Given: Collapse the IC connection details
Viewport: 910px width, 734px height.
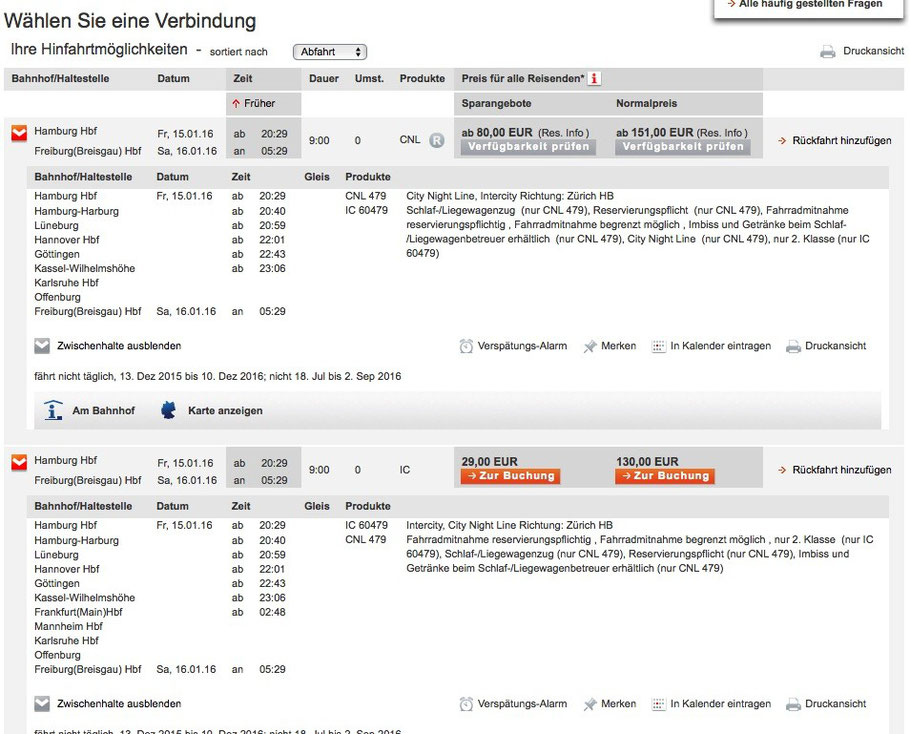Looking at the screenshot, I should coord(19,462).
